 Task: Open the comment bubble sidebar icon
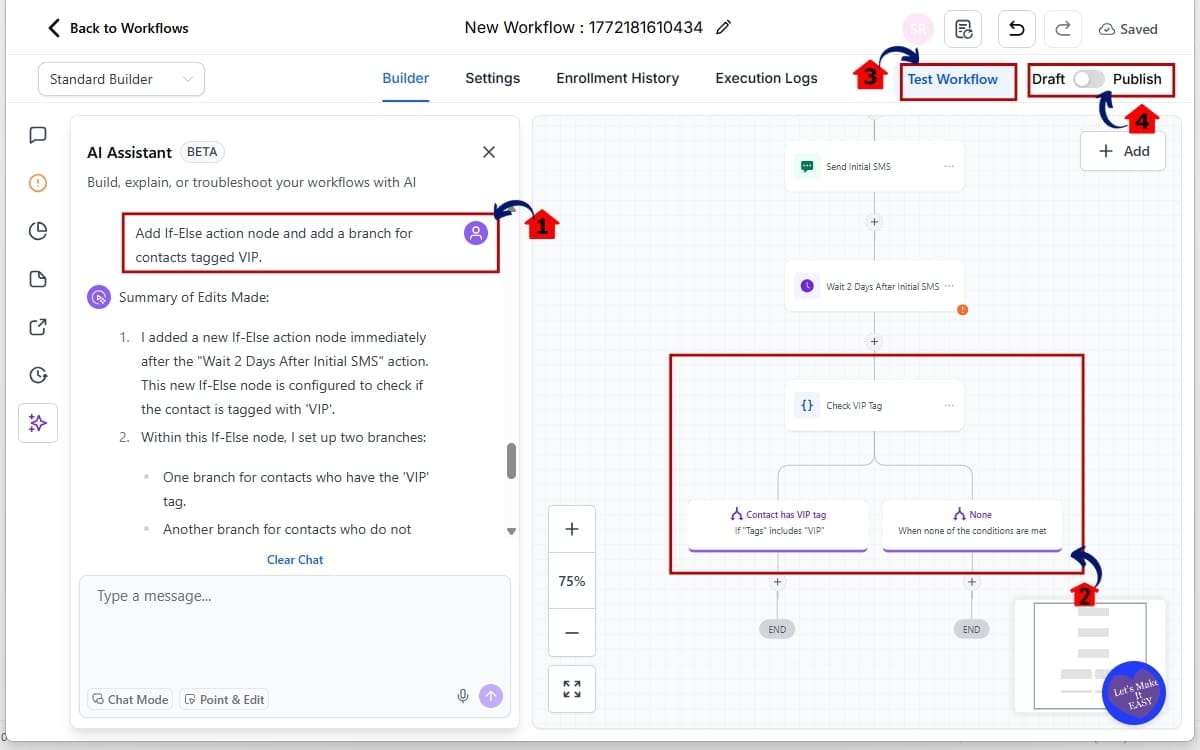pos(38,135)
